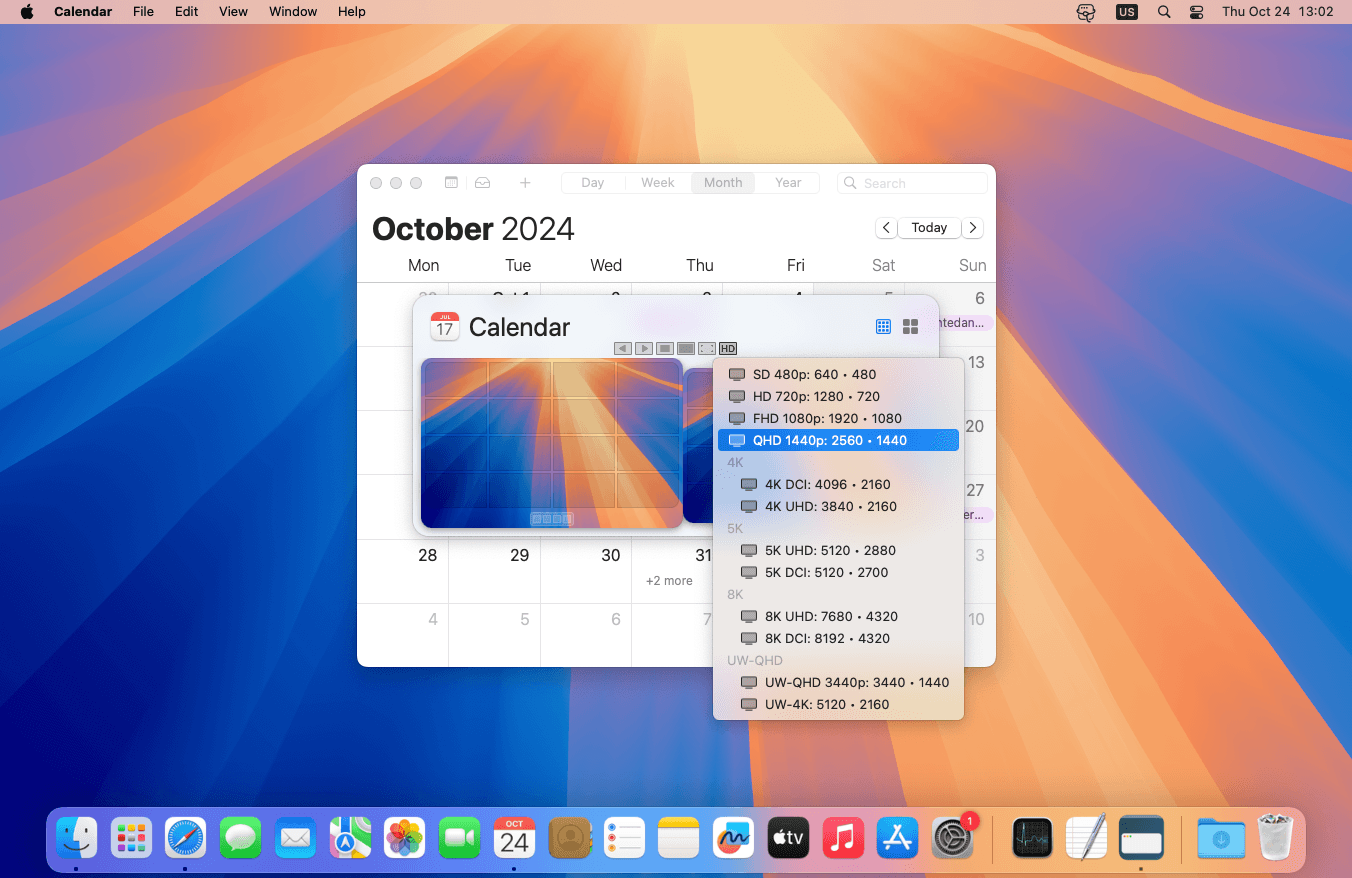
Task: Go to previous month chevron
Action: pyautogui.click(x=886, y=228)
